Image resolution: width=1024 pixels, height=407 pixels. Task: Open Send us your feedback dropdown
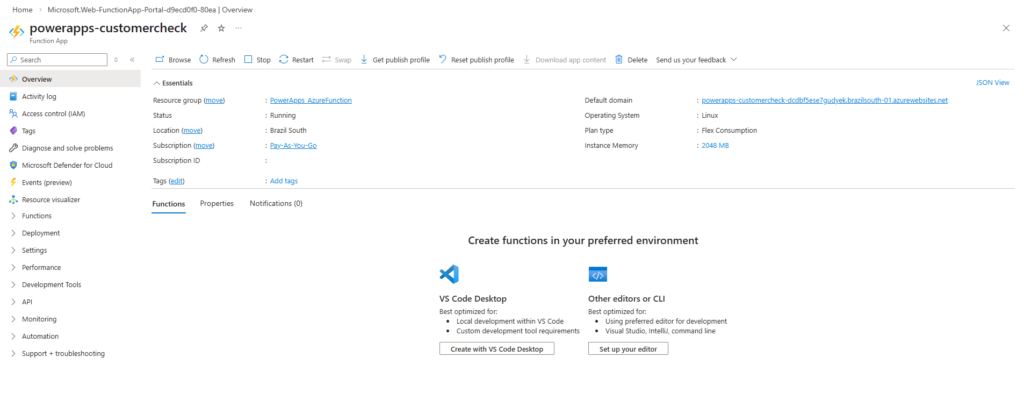[x=696, y=59]
